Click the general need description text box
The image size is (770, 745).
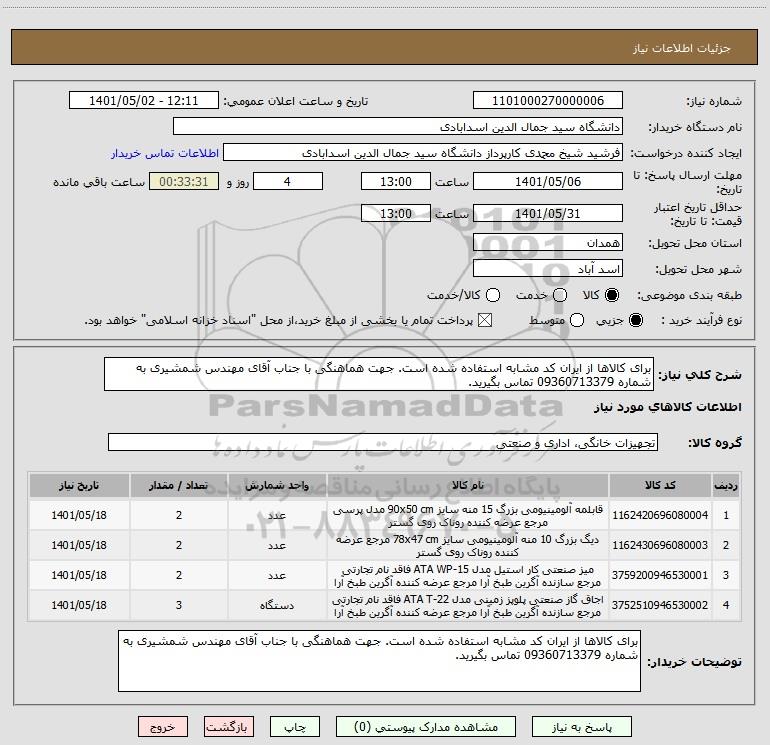379,375
